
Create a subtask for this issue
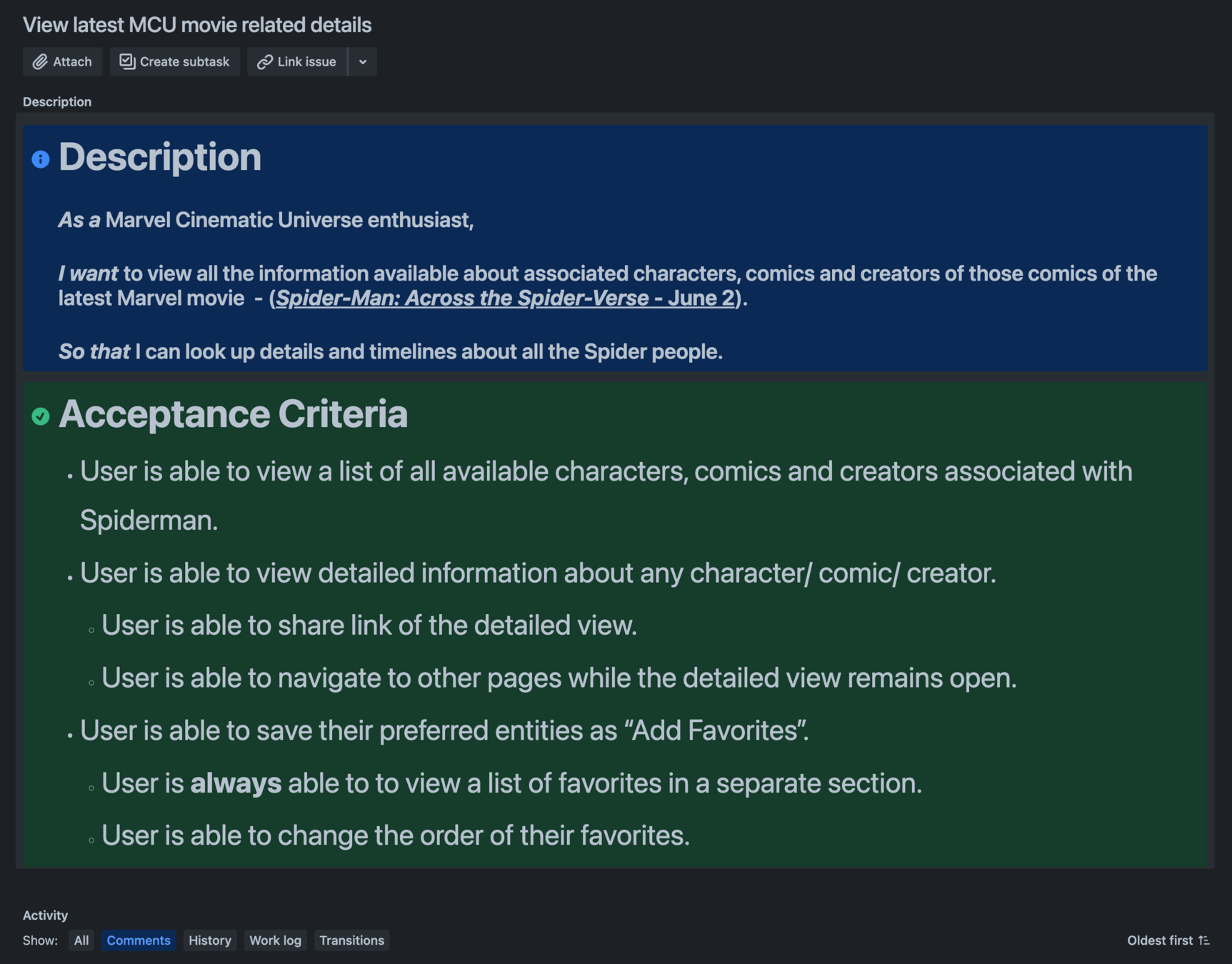tap(174, 61)
